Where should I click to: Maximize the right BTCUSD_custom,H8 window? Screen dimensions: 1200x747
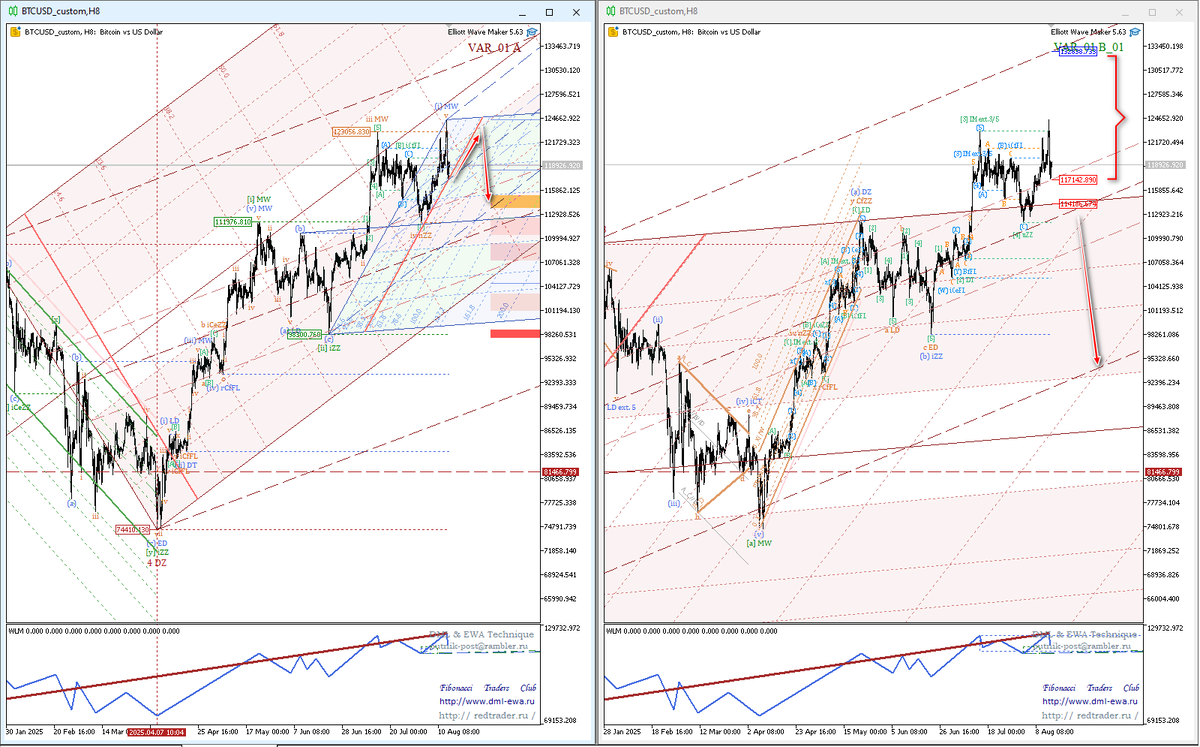click(x=1152, y=11)
